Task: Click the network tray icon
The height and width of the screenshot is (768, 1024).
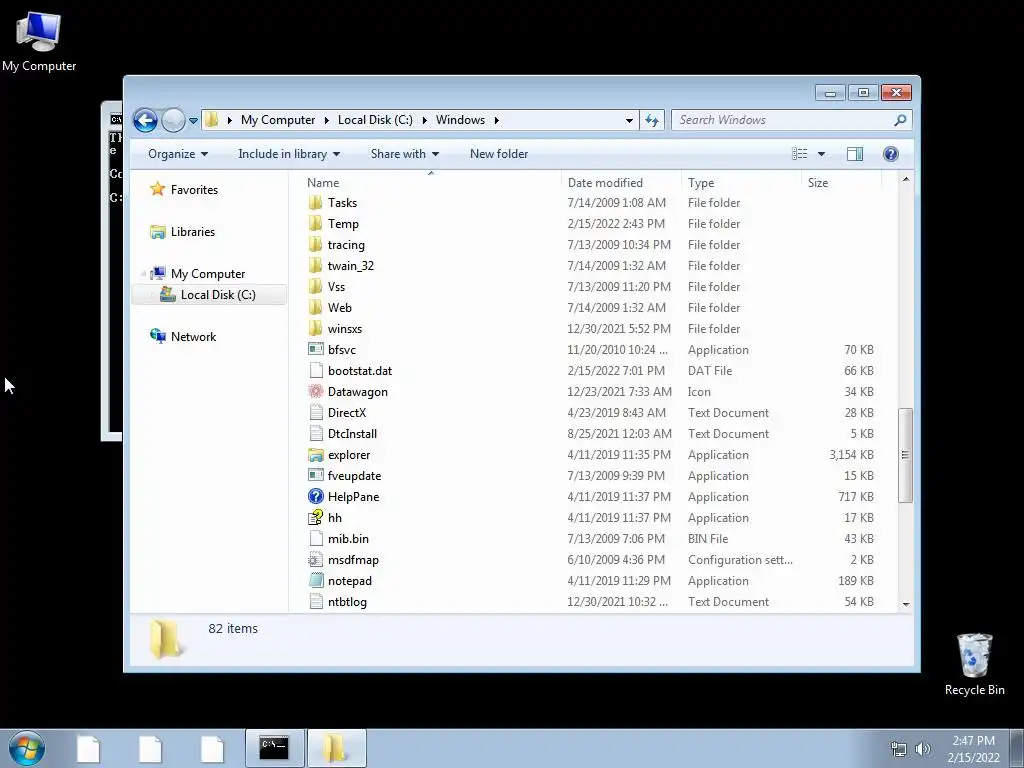Action: (899, 749)
